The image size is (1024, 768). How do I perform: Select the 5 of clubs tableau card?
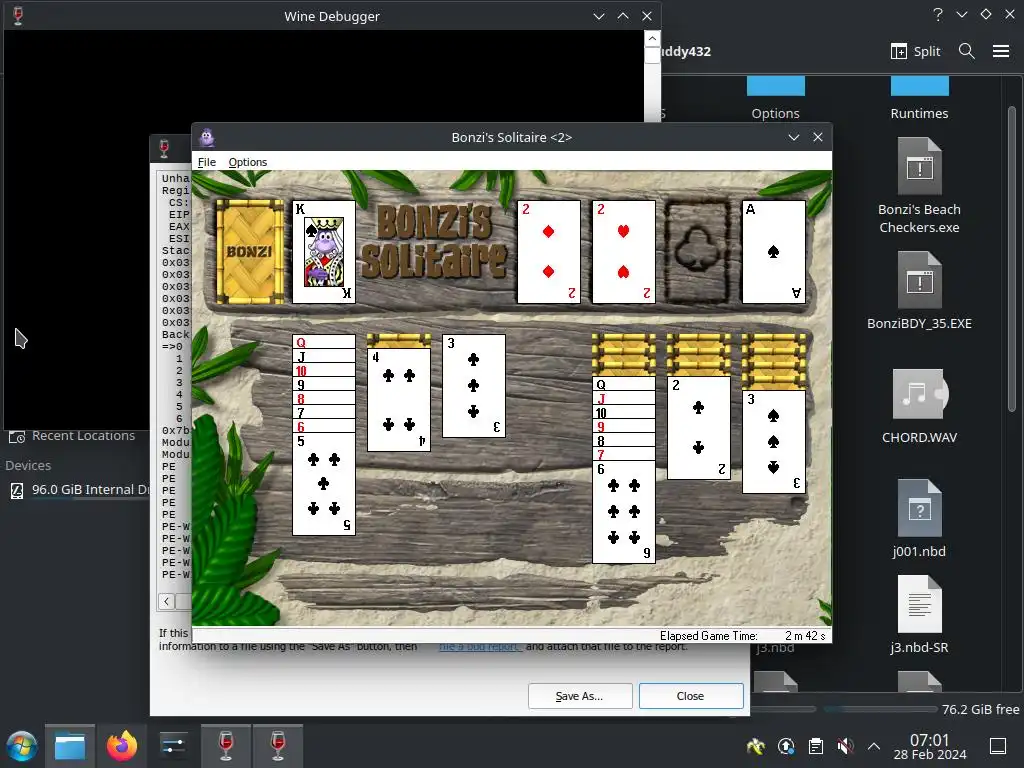(x=324, y=484)
